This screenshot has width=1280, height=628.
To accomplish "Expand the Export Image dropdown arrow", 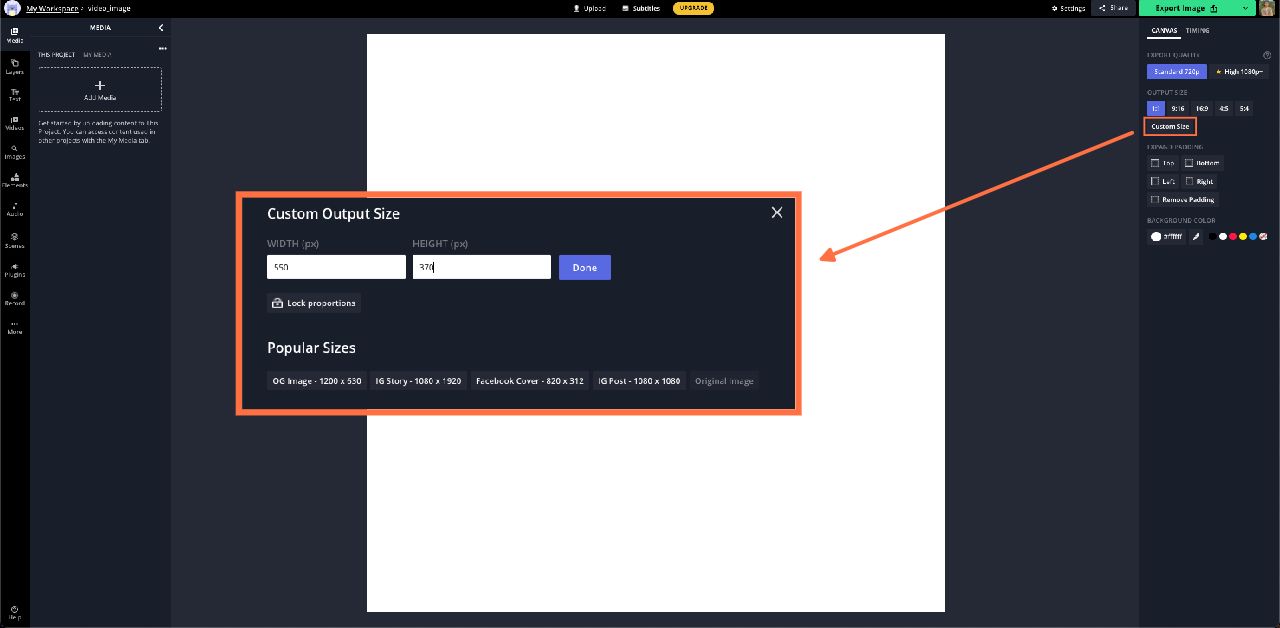I will click(x=1245, y=8).
